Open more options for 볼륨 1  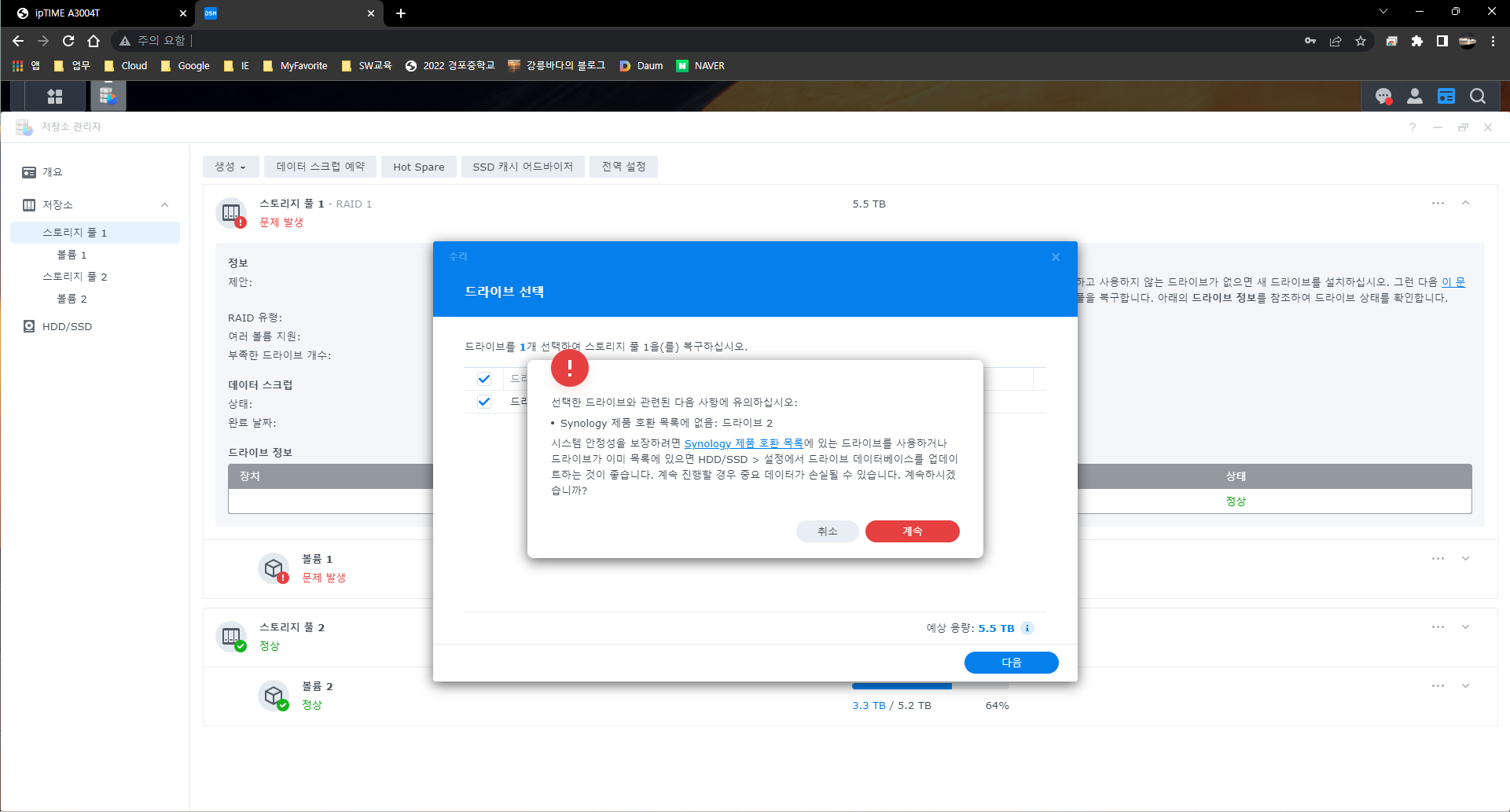(x=1438, y=558)
